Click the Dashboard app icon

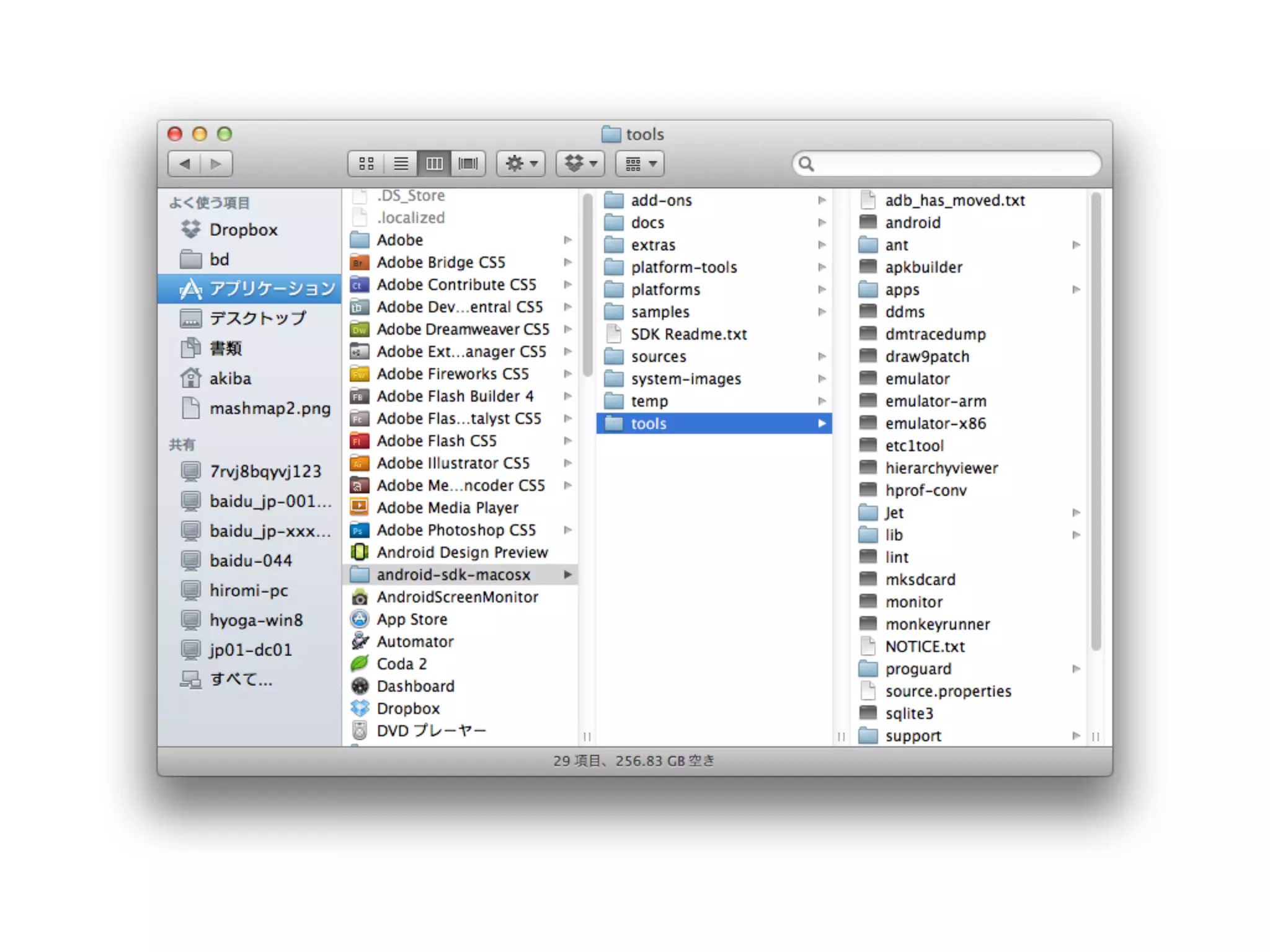360,686
